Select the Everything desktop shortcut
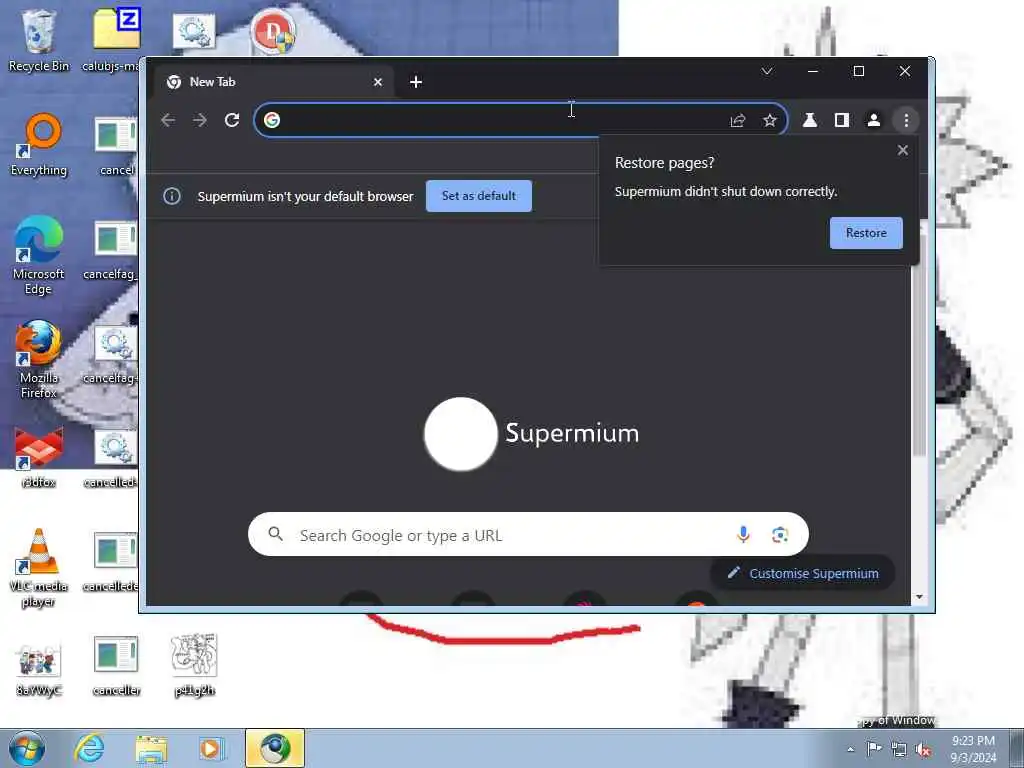 39,145
